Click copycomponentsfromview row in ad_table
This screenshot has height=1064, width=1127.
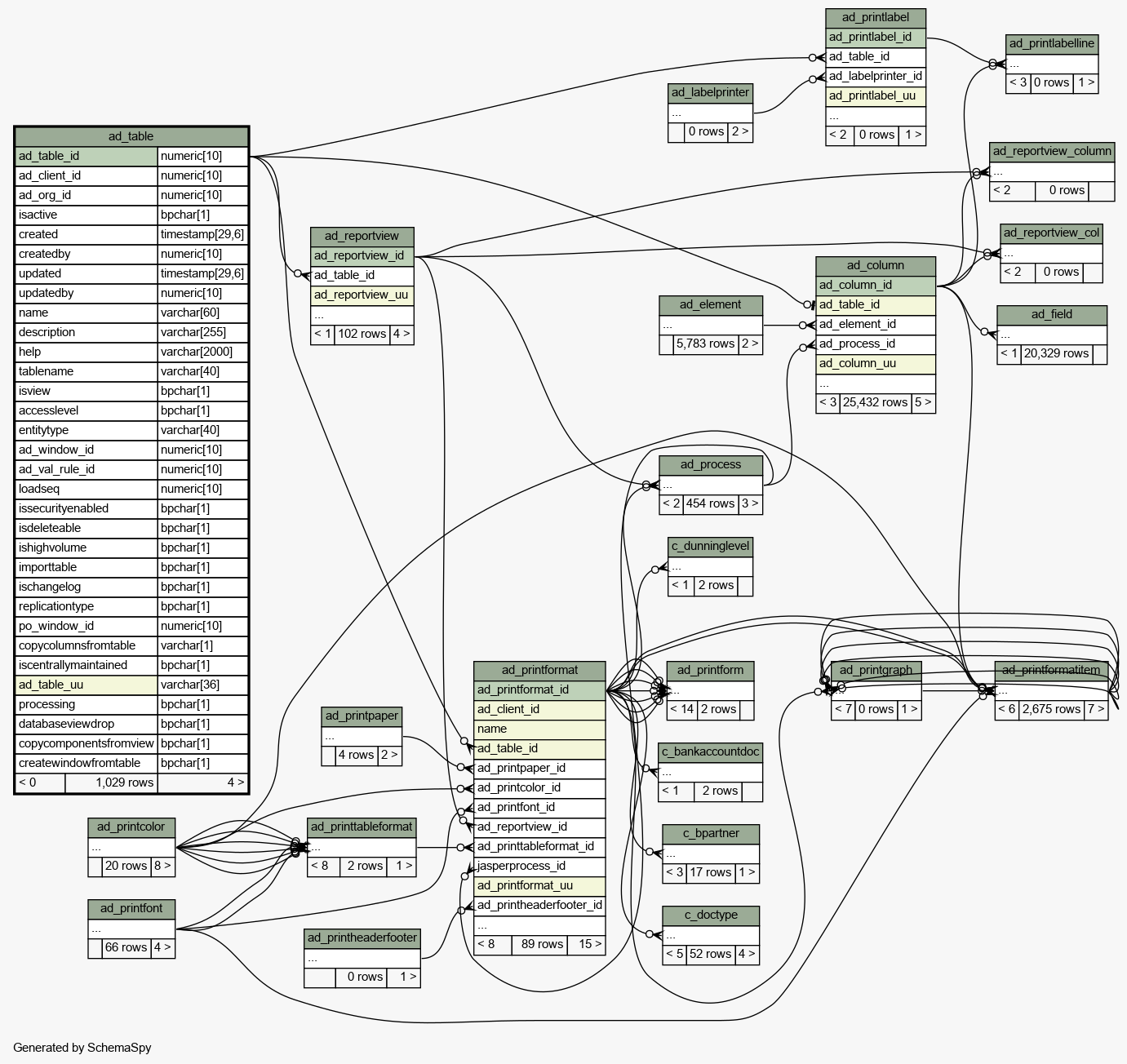pyautogui.click(x=131, y=743)
